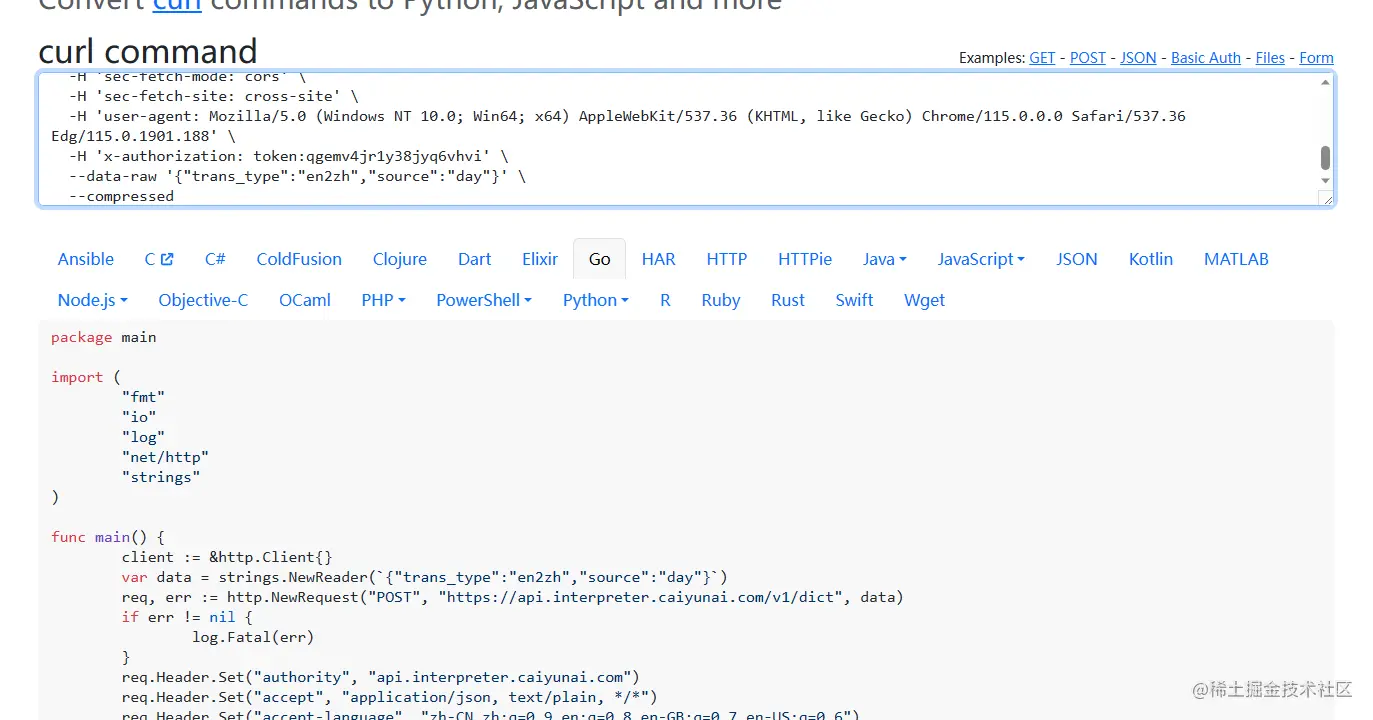The height and width of the screenshot is (720, 1373).
Task: Switch to the Ansible tab
Action: tap(86, 259)
